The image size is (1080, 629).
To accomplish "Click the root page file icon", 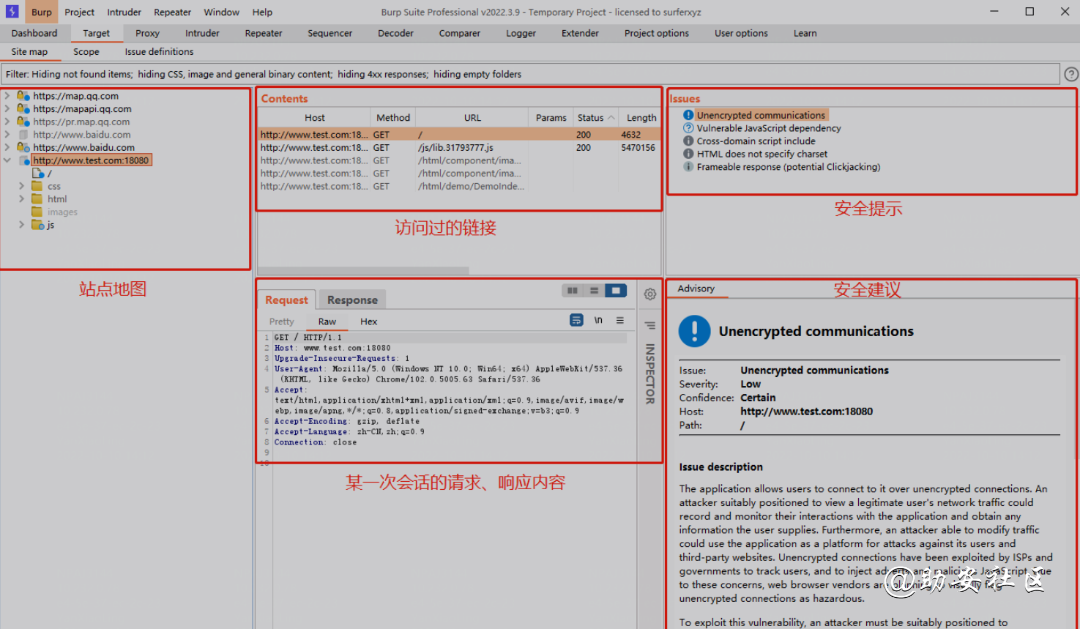I will pos(38,174).
